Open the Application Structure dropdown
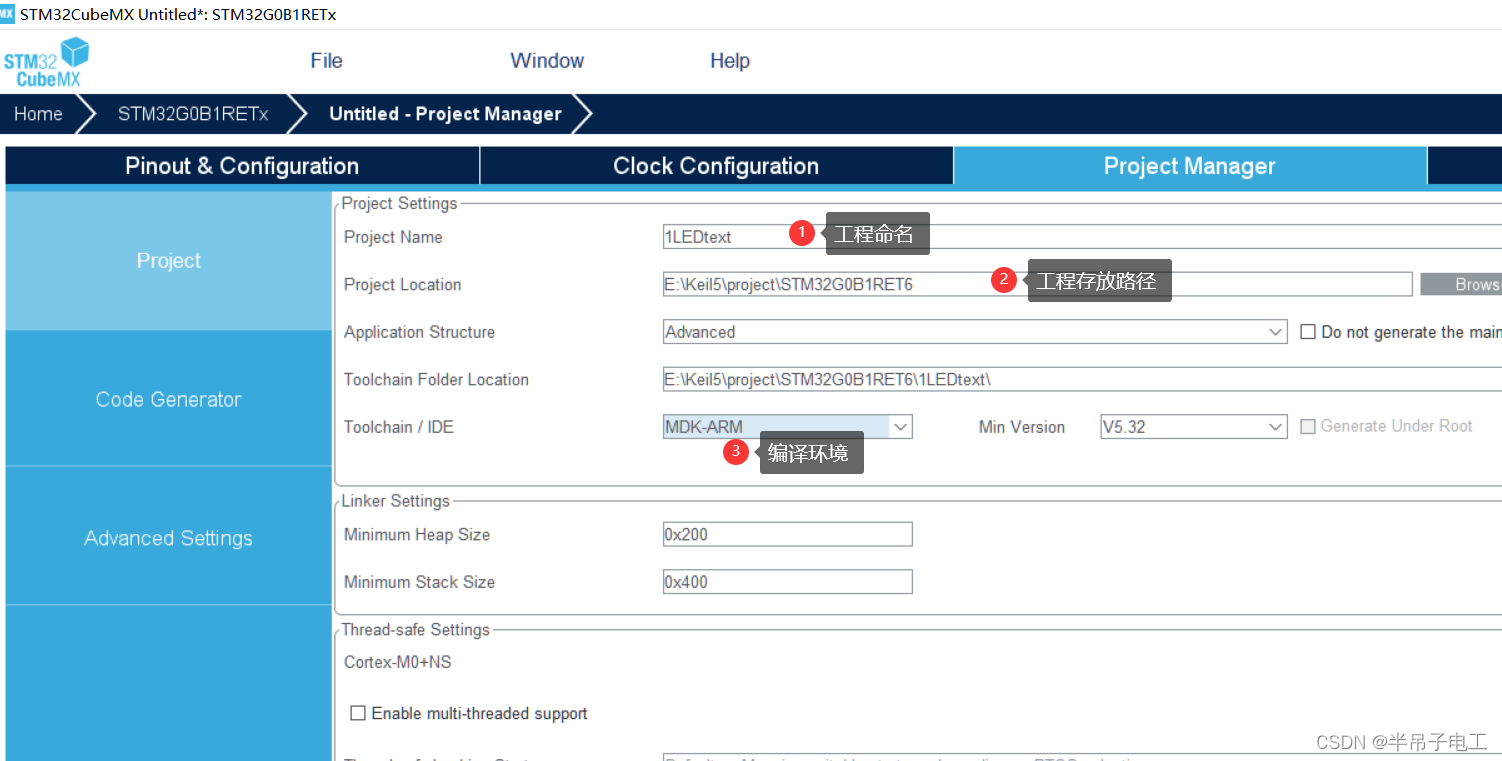This screenshot has height=761, width=1502. coord(975,332)
